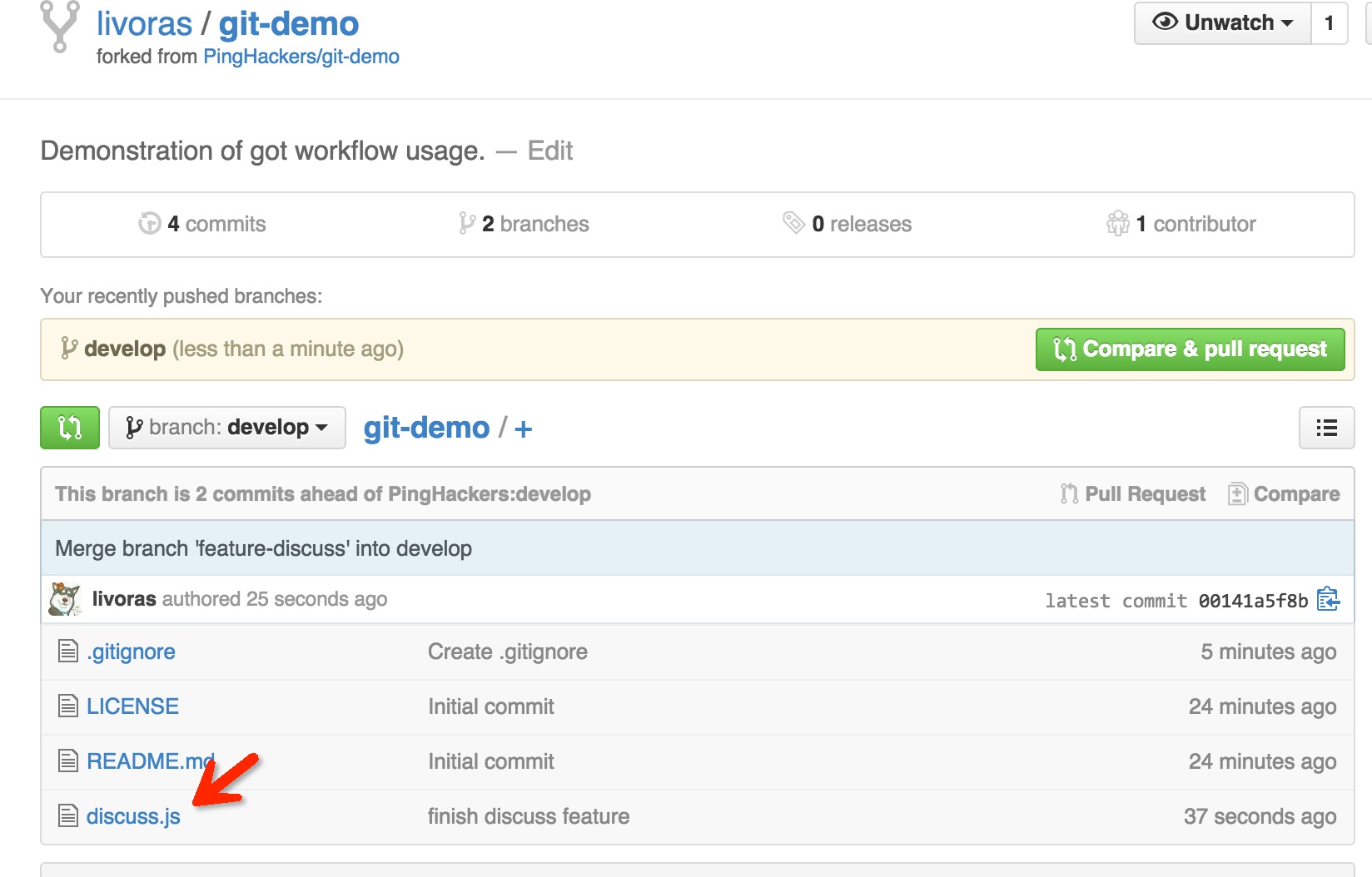Image resolution: width=1372 pixels, height=877 pixels.
Task: Click the small green compare and review button
Action: click(x=70, y=428)
